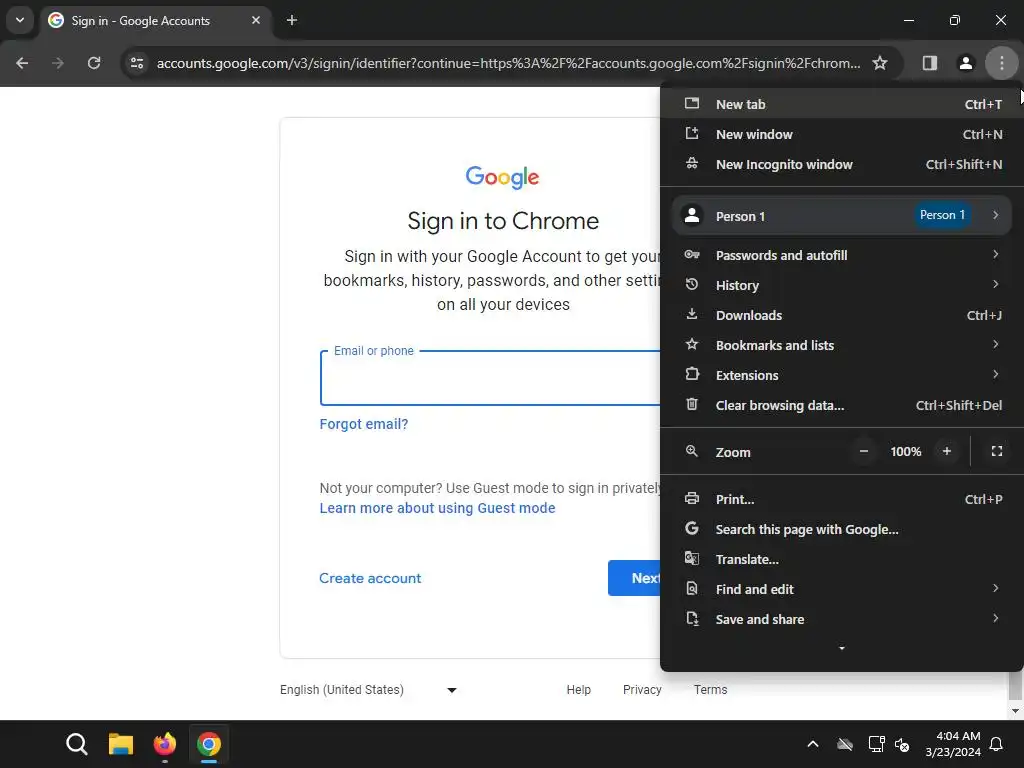Click the menu scroll-down arrow
1024x768 pixels.
point(842,648)
